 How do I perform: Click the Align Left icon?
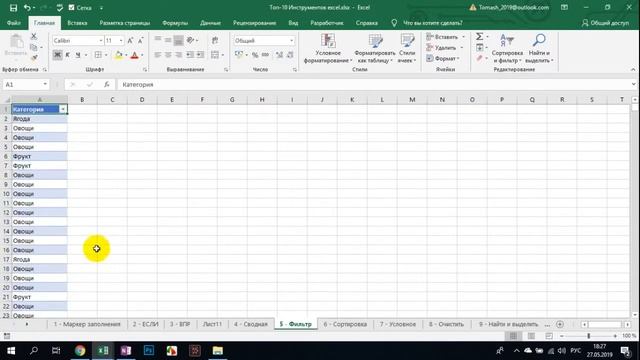pyautogui.click(x=158, y=55)
